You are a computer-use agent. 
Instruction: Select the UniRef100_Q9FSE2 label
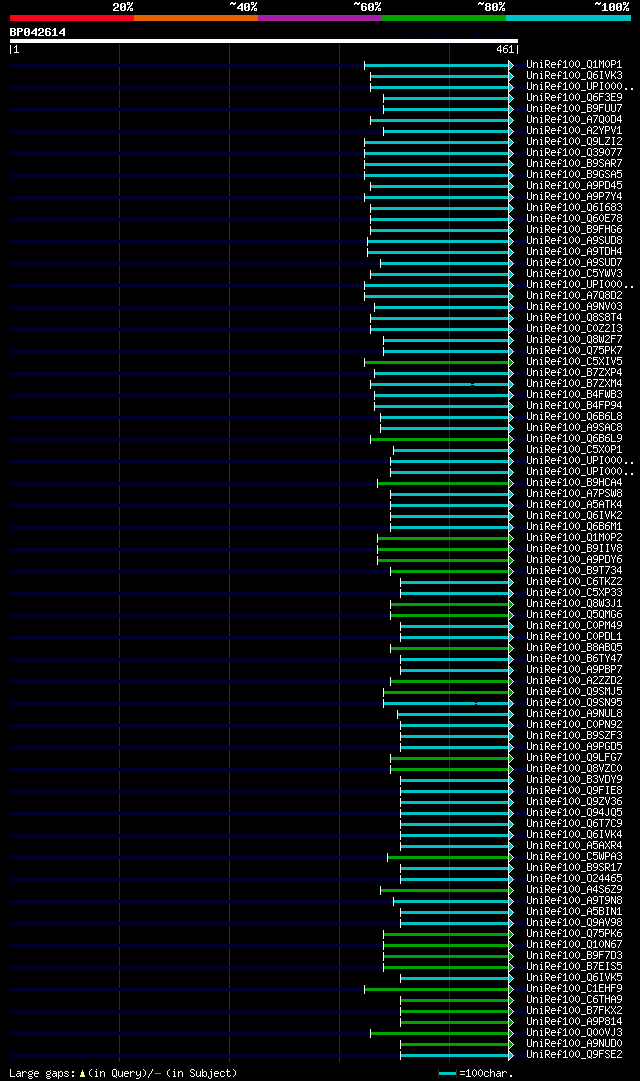pos(574,1055)
